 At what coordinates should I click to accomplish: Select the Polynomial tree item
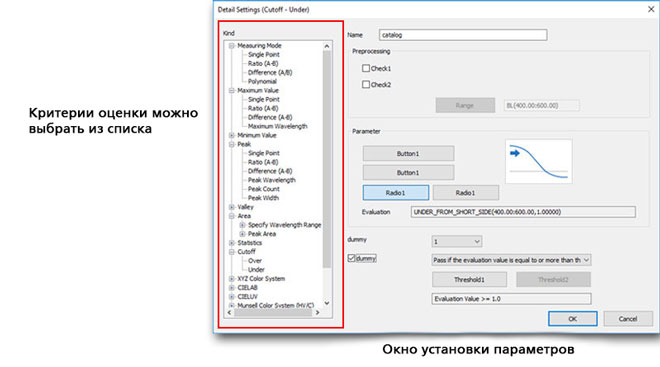pyautogui.click(x=262, y=81)
